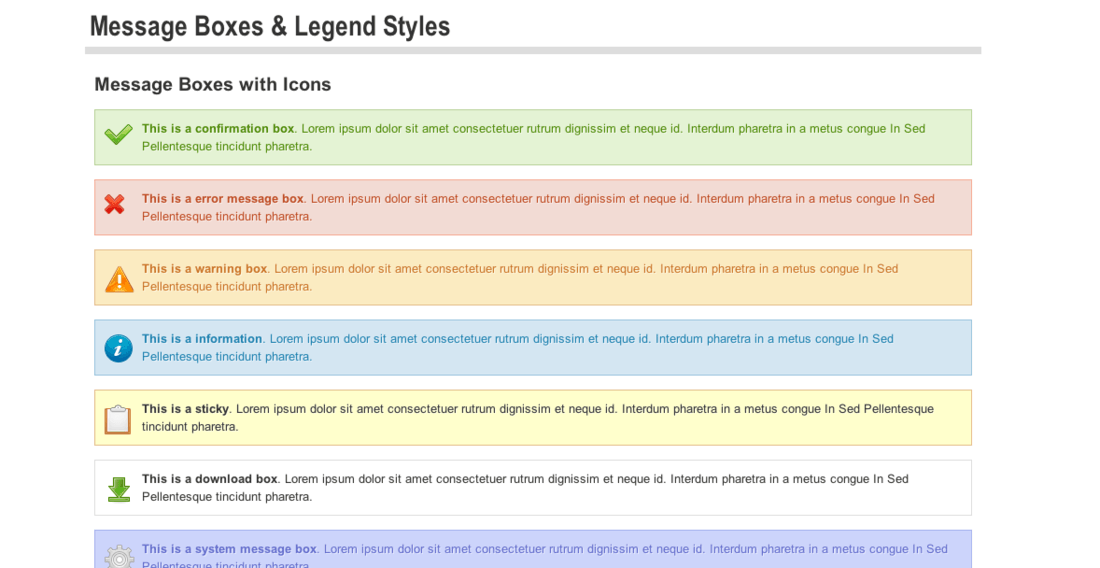
Task: Click the blue information circle icon
Action: point(119,348)
